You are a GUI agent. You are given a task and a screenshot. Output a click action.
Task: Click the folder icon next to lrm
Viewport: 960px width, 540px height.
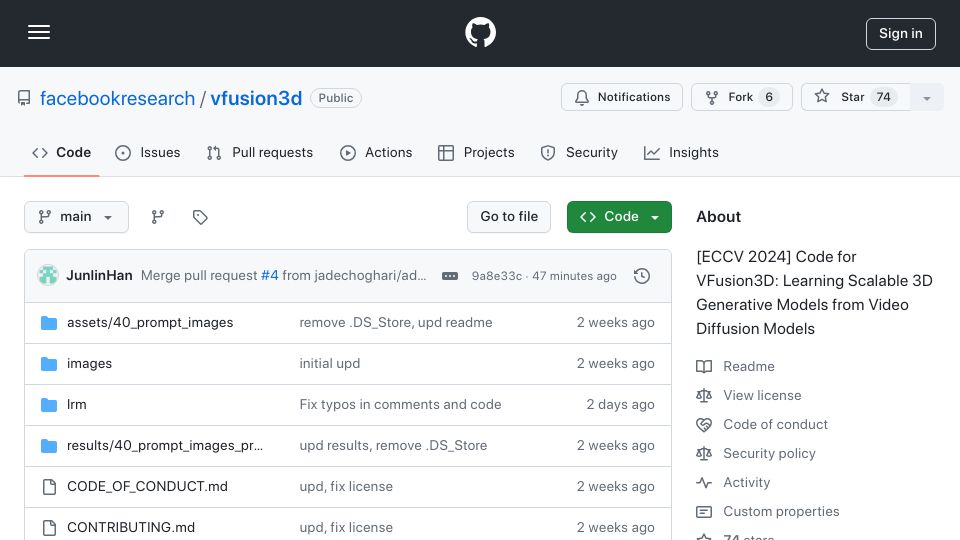pyautogui.click(x=49, y=405)
